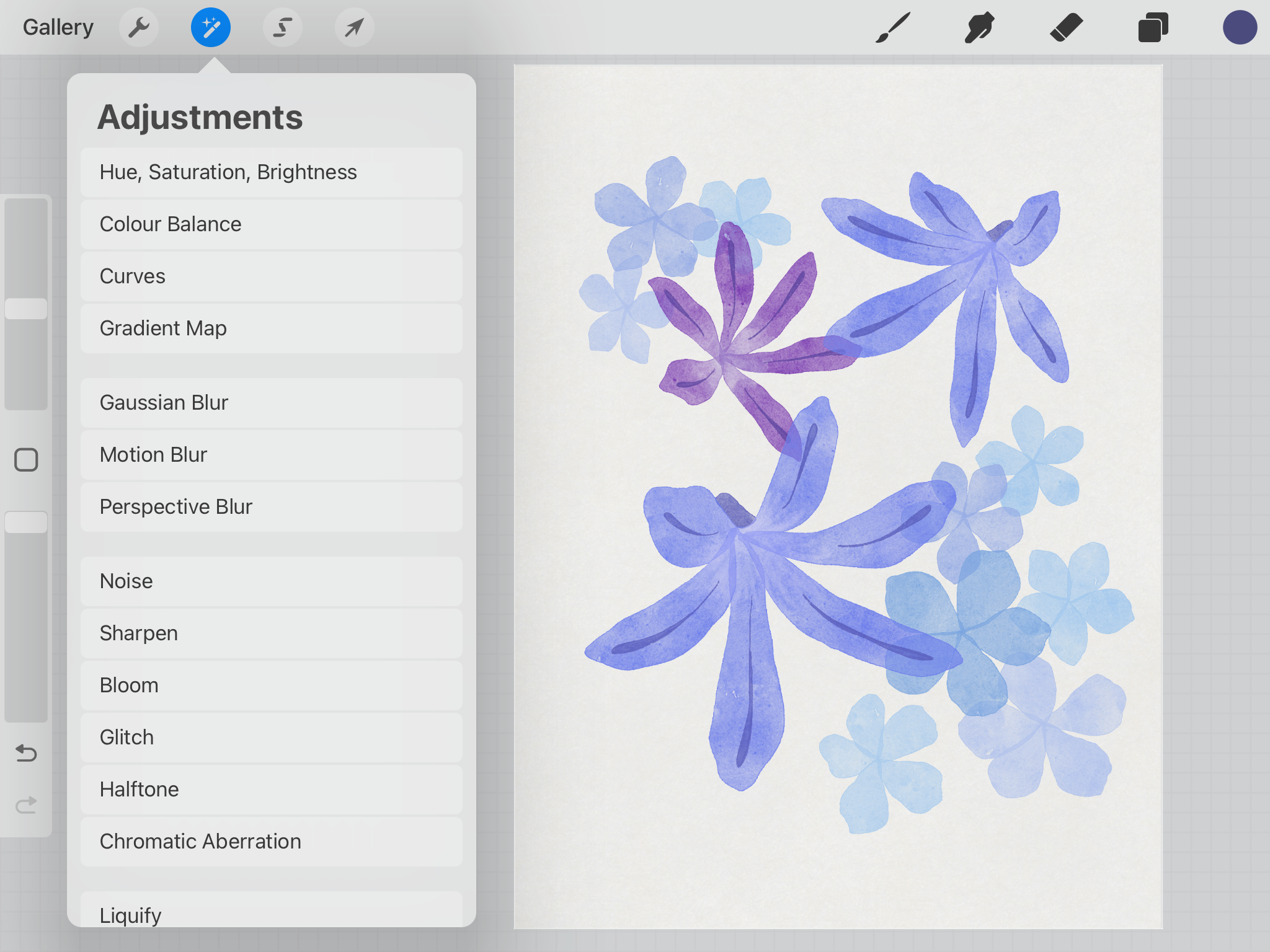1270x952 pixels.
Task: Apply Chromatic Aberration effect
Action: click(x=272, y=842)
